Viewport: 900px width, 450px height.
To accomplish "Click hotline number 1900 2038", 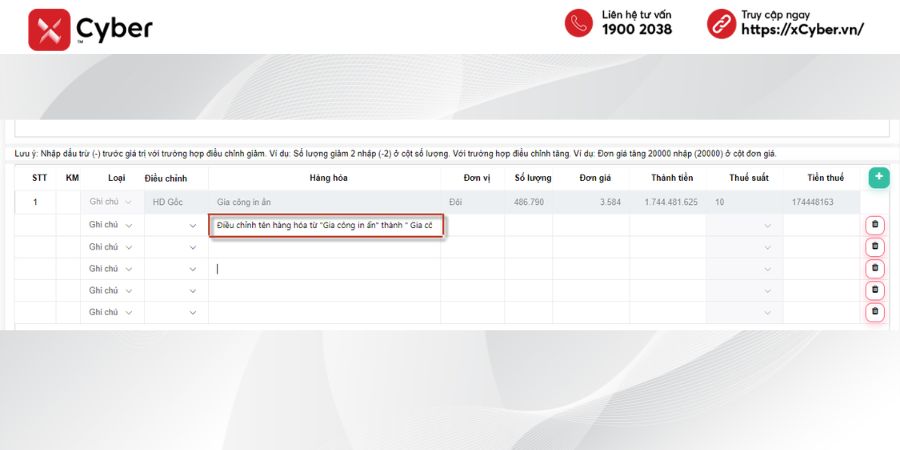I will point(637,30).
